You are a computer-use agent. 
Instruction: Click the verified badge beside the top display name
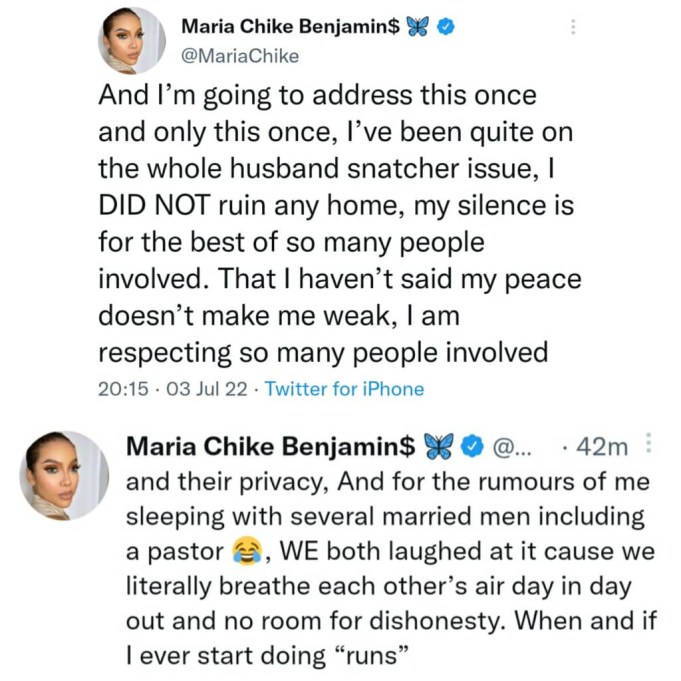point(449,28)
